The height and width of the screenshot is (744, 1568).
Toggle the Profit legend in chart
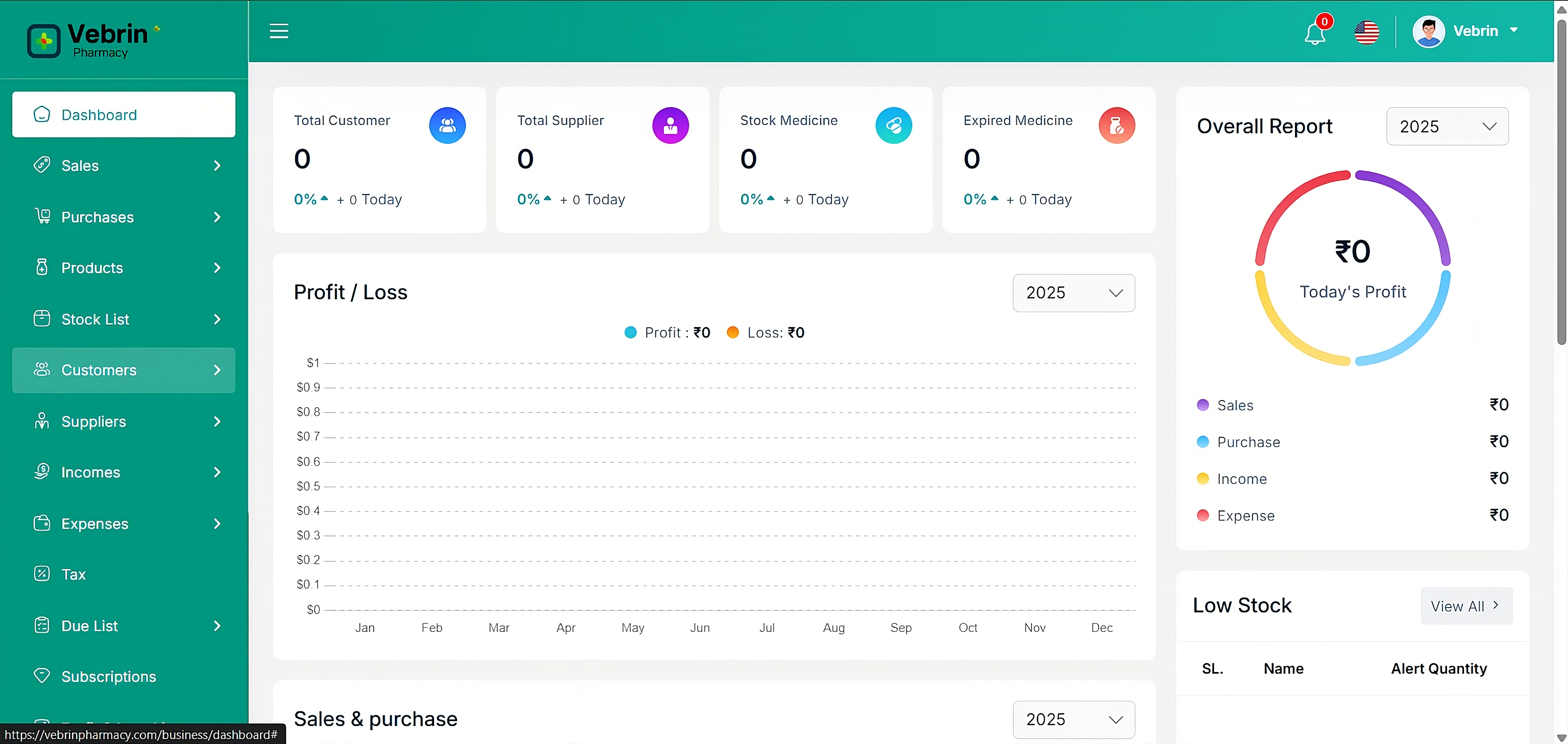[666, 332]
